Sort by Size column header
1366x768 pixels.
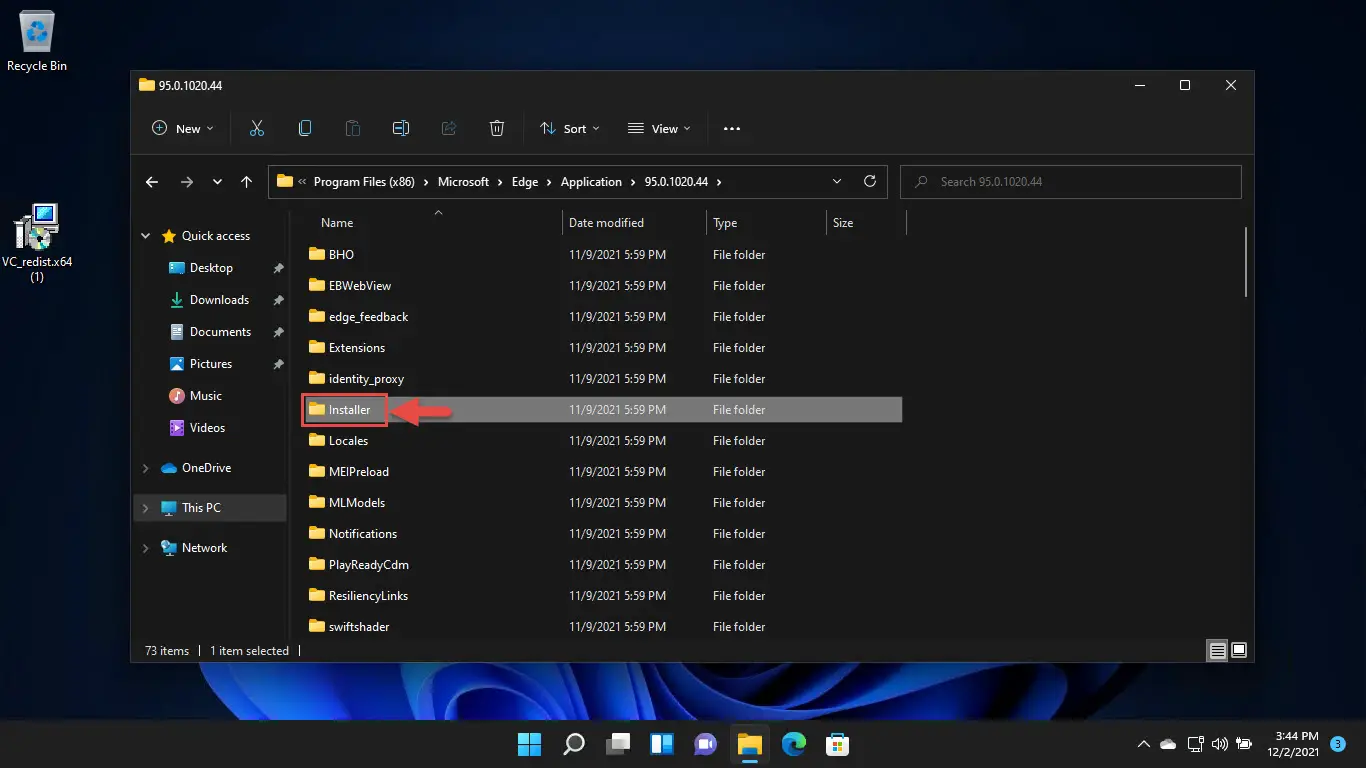tap(843, 223)
